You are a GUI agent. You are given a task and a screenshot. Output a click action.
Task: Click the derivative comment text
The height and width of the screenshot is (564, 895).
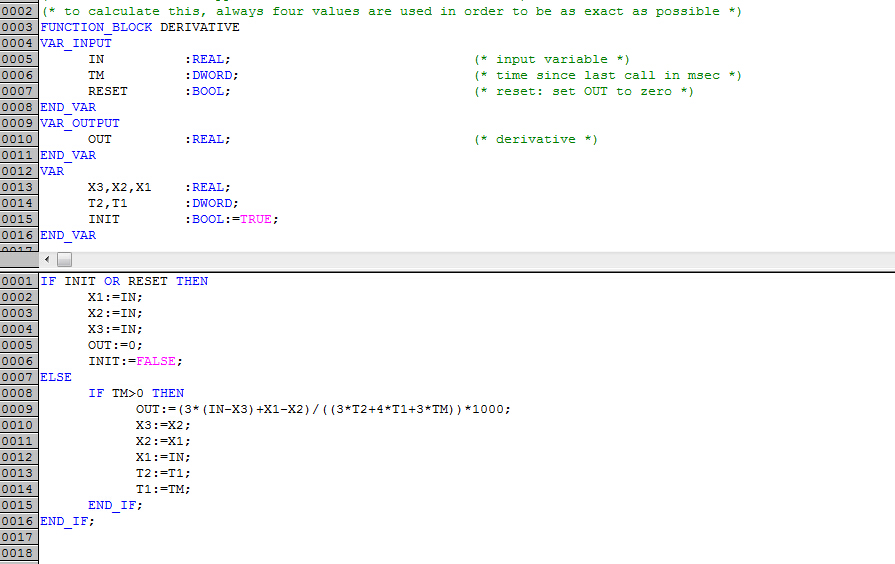(x=535, y=139)
